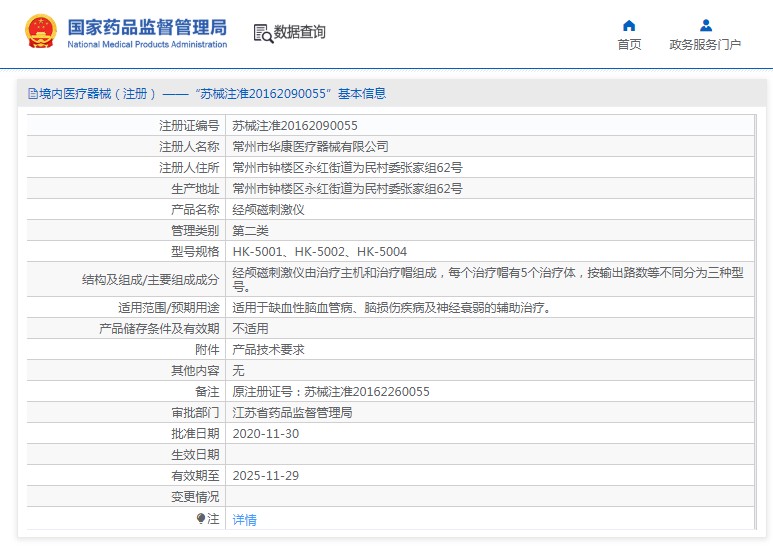773x549 pixels.
Task: Click the person icon above 政务服务门户
Action: click(705, 25)
